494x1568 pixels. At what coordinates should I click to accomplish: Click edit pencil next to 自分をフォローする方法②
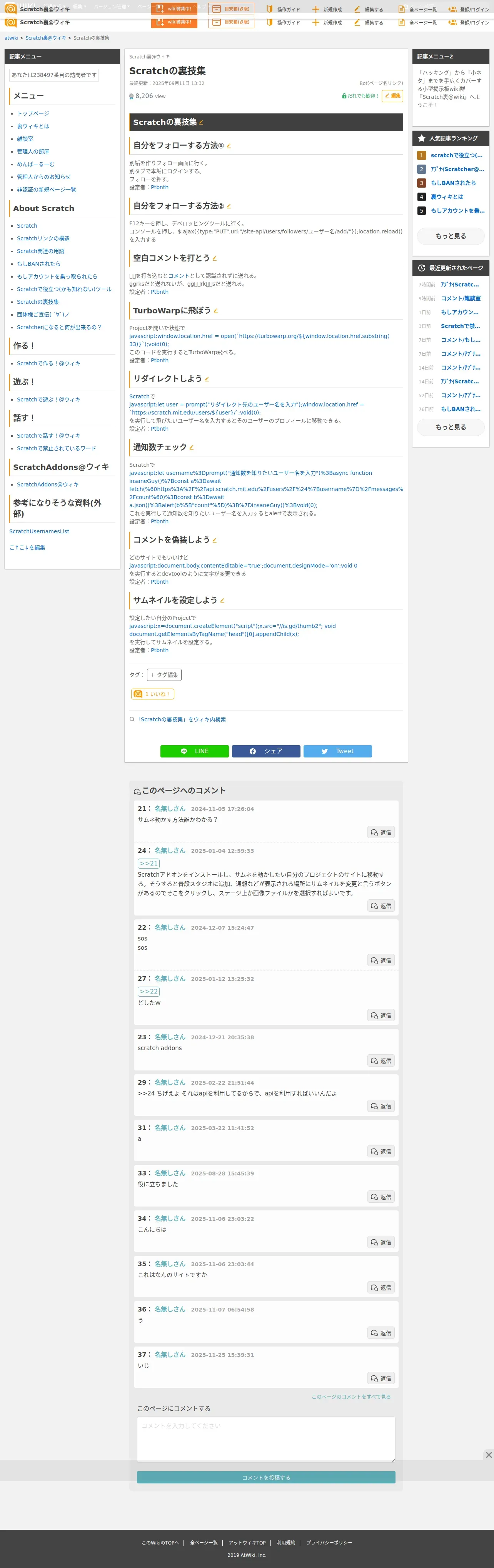click(229, 206)
